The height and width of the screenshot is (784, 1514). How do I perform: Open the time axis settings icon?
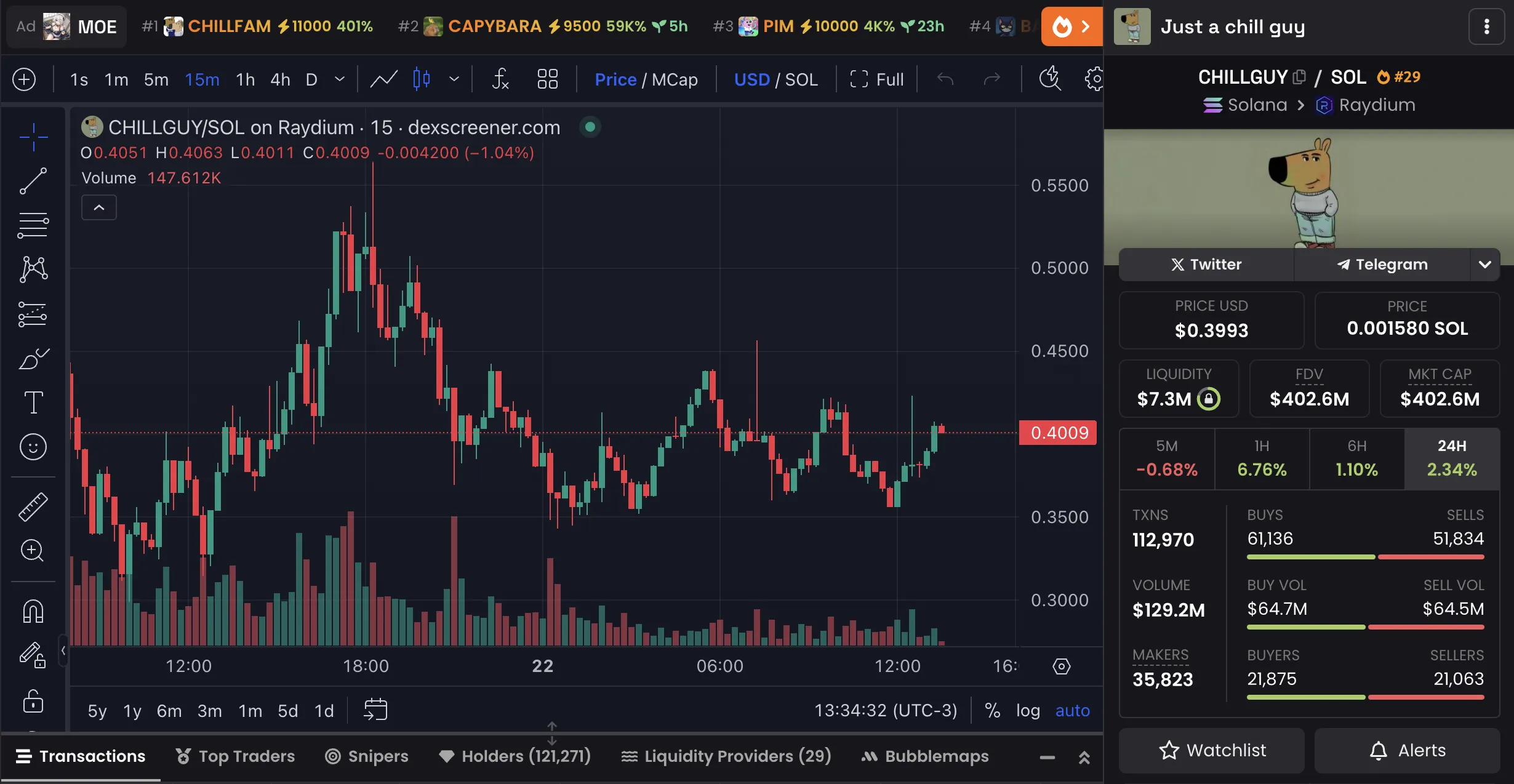(x=1062, y=666)
